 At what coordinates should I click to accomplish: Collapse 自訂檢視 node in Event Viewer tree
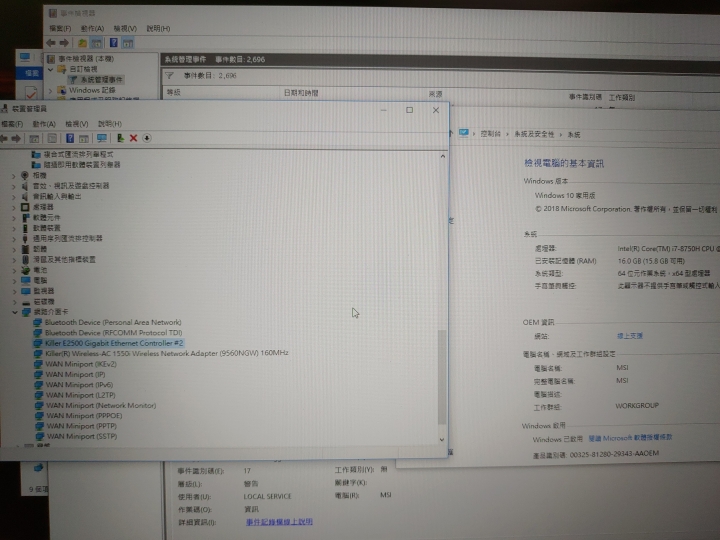click(51, 69)
